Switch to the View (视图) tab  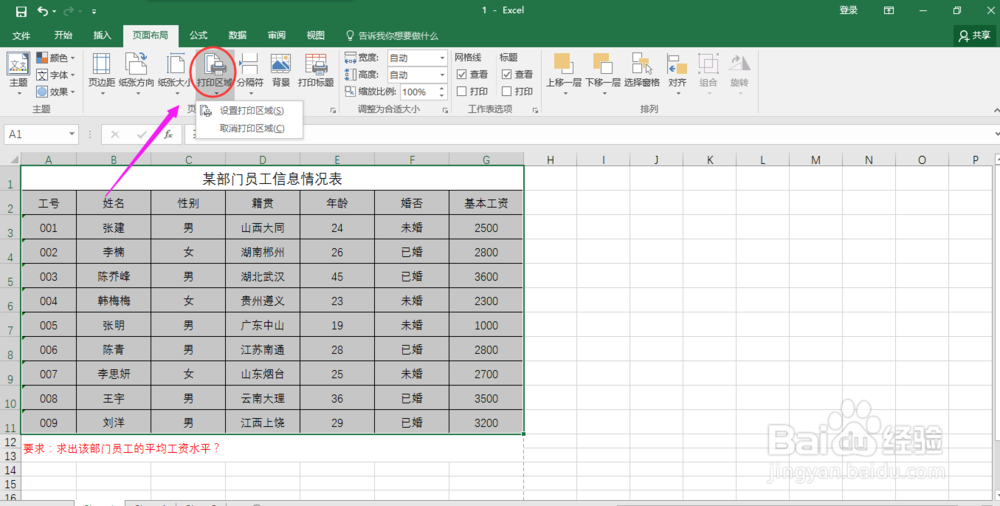point(315,36)
